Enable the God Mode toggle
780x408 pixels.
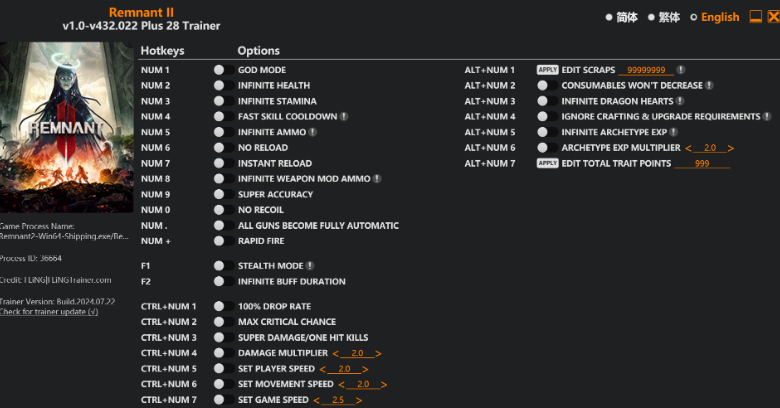(x=223, y=70)
